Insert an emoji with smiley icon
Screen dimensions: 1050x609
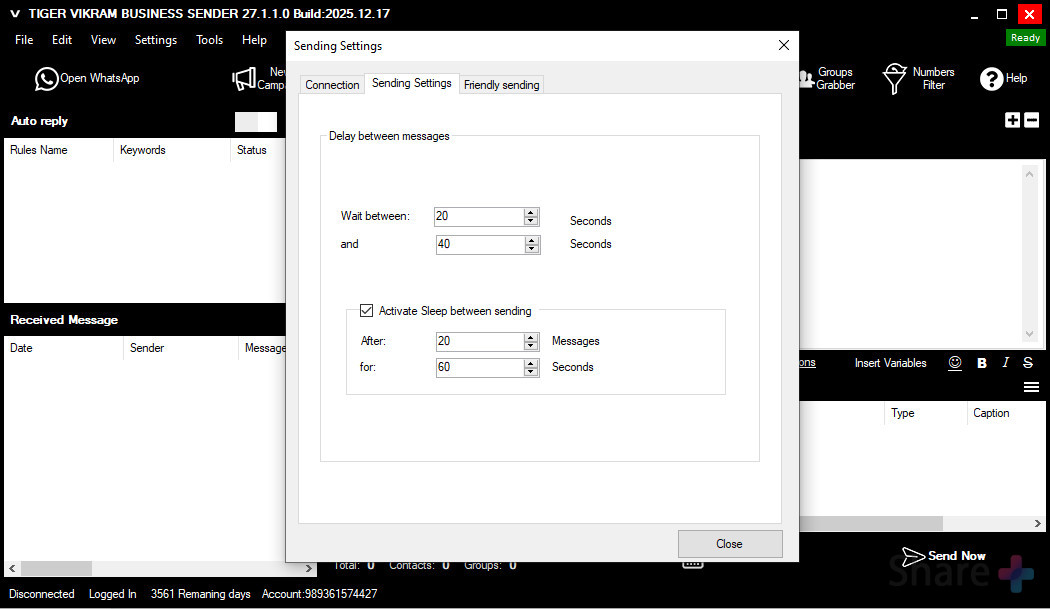point(955,362)
